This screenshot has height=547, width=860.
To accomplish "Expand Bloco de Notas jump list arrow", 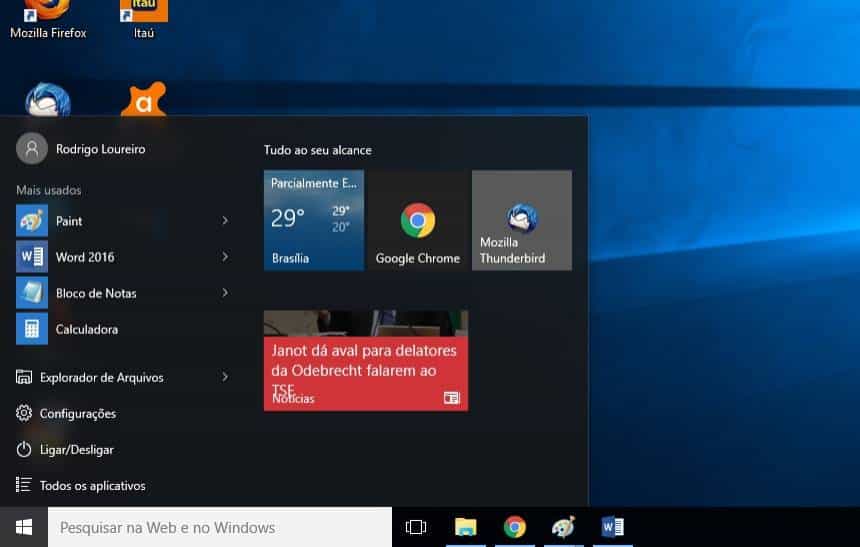I will click(225, 293).
